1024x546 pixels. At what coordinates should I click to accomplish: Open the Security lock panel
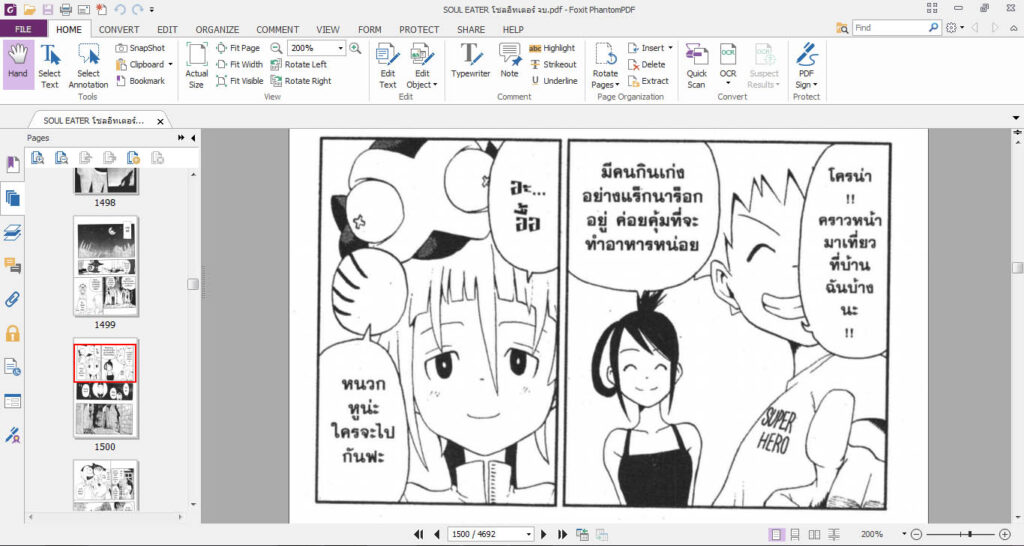pos(12,334)
